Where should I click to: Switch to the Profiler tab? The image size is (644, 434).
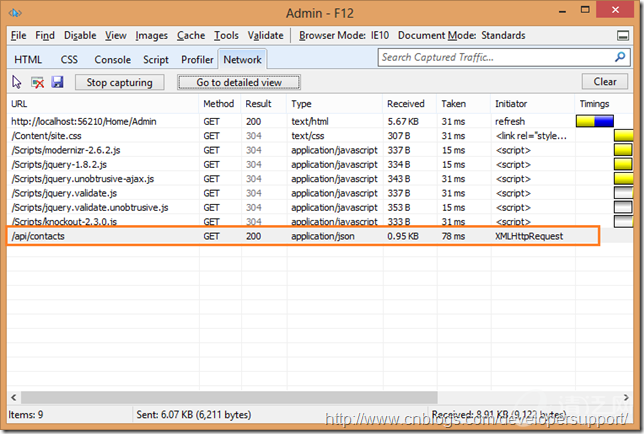(x=197, y=60)
